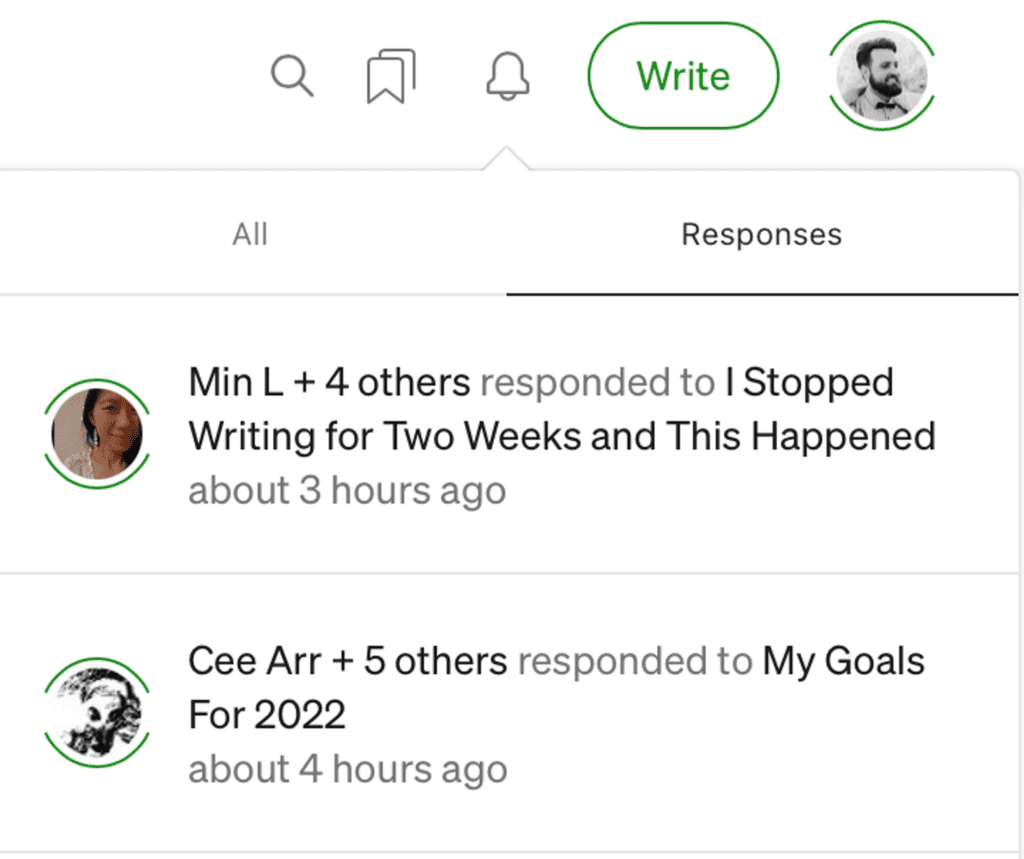This screenshot has width=1024, height=859.
Task: Open the user profile avatar menu
Action: point(882,76)
